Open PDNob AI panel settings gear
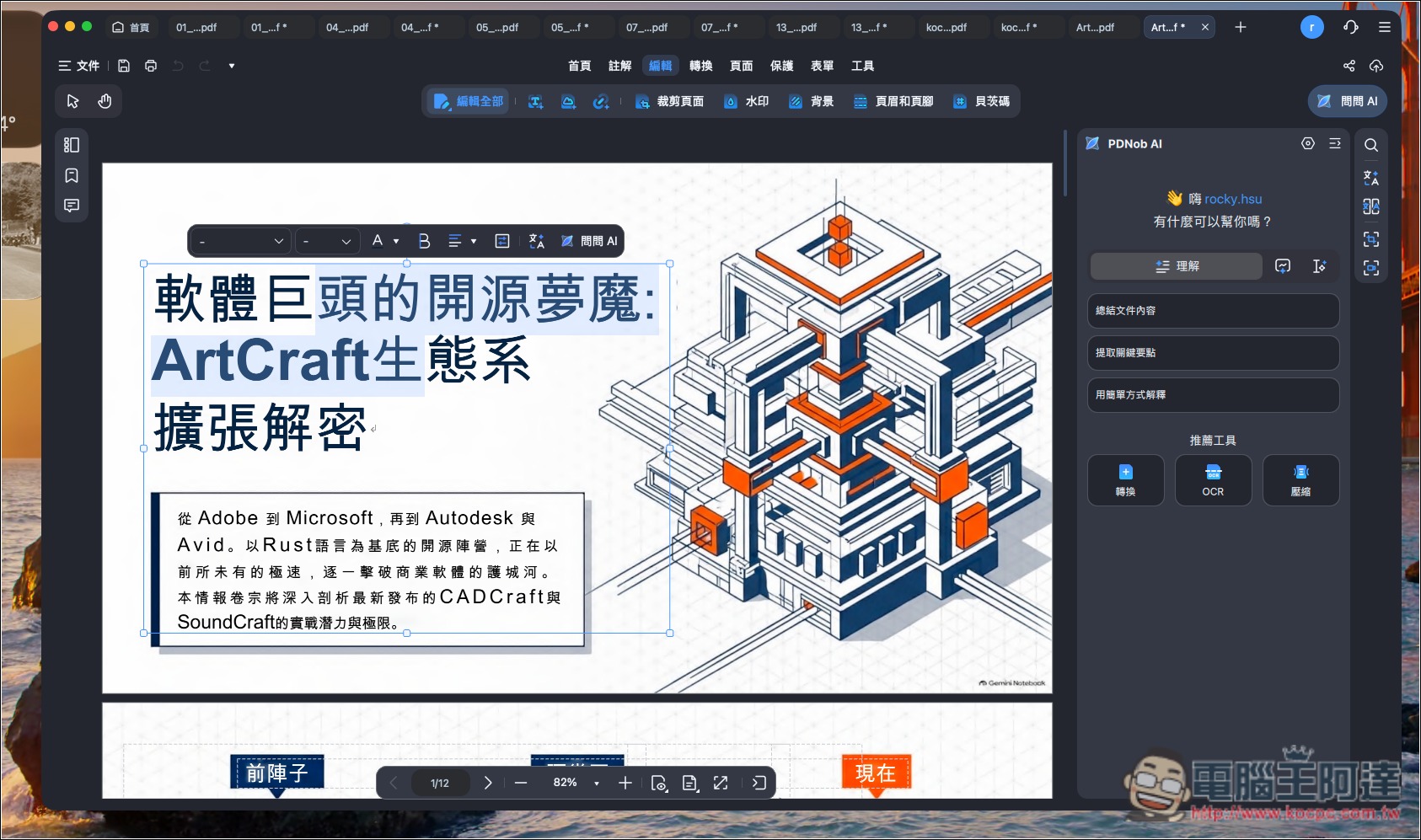The image size is (1421, 840). tap(1308, 143)
